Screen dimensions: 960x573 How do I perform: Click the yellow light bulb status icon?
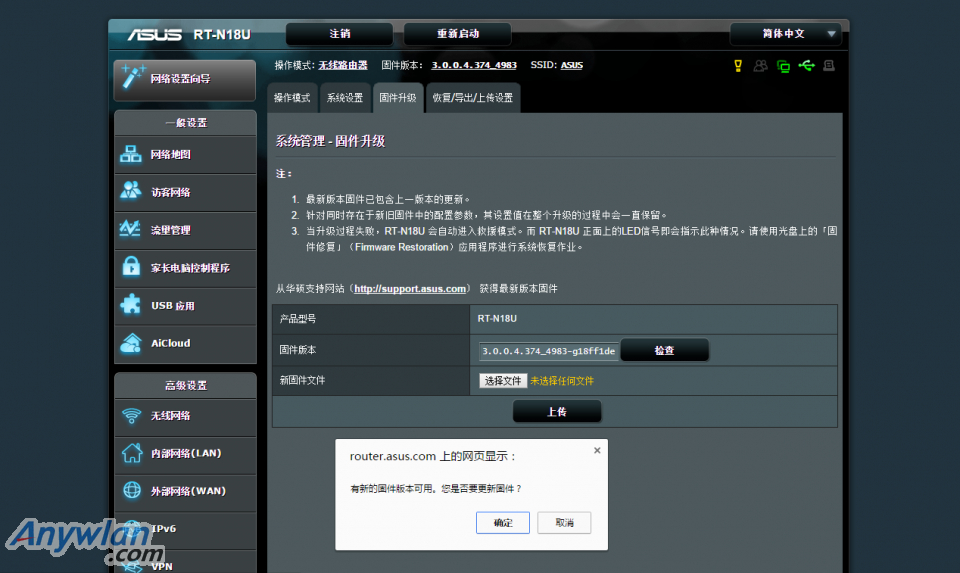pyautogui.click(x=738, y=66)
